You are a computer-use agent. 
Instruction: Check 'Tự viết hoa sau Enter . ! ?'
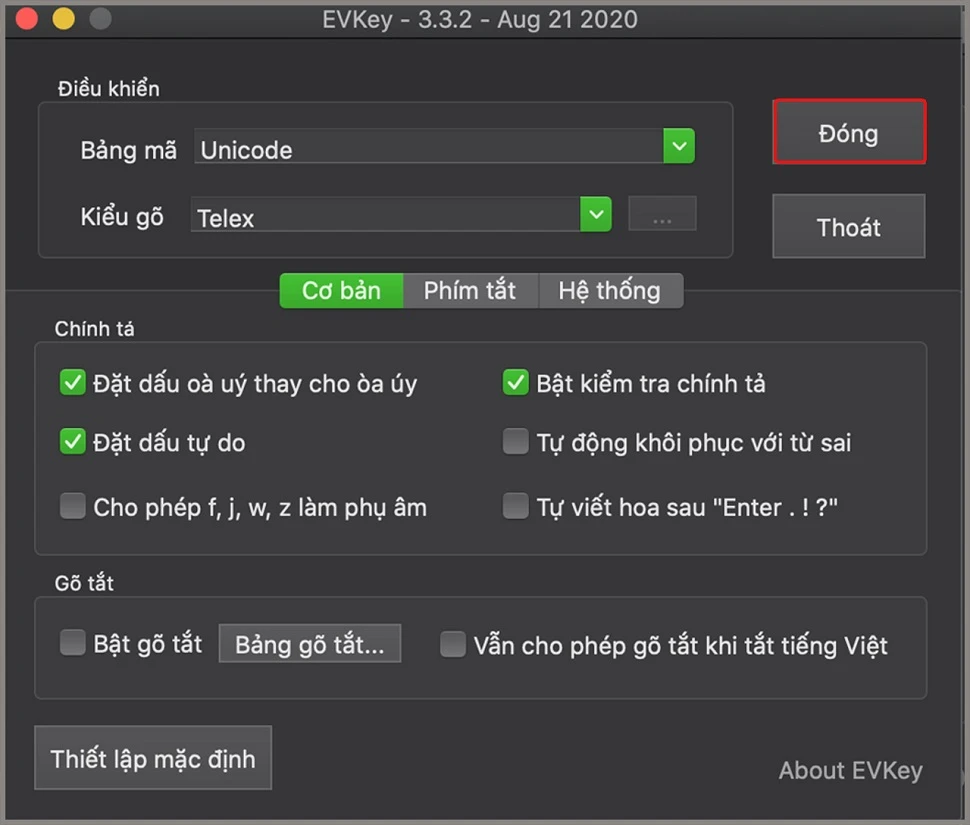click(x=515, y=506)
